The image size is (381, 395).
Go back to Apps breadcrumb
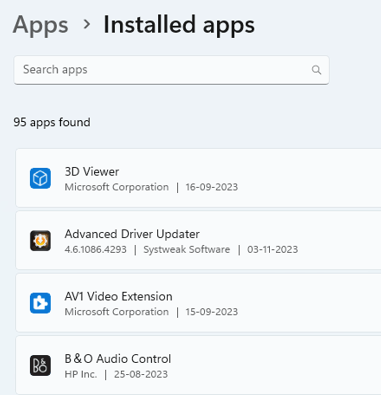(41, 25)
